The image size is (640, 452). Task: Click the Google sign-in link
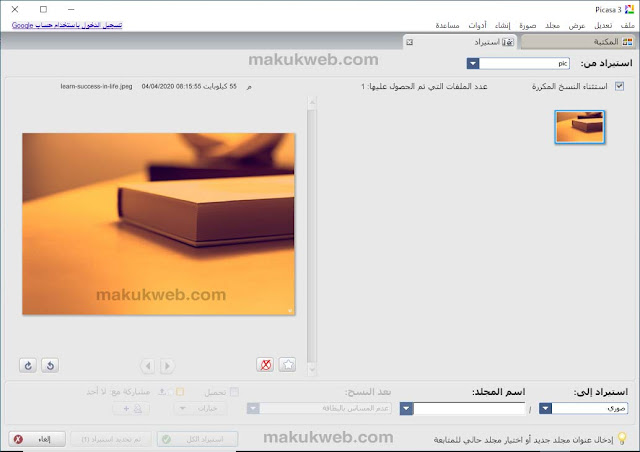pos(67,25)
